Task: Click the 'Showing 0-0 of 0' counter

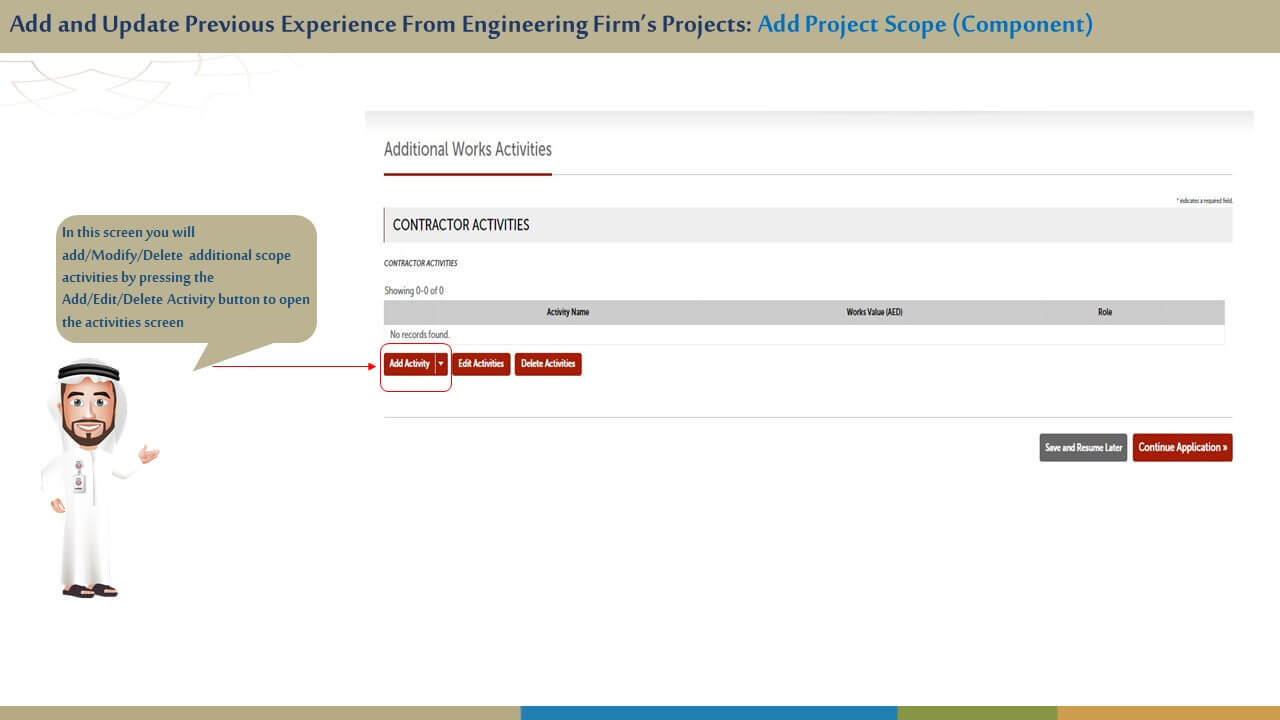Action: (x=414, y=291)
